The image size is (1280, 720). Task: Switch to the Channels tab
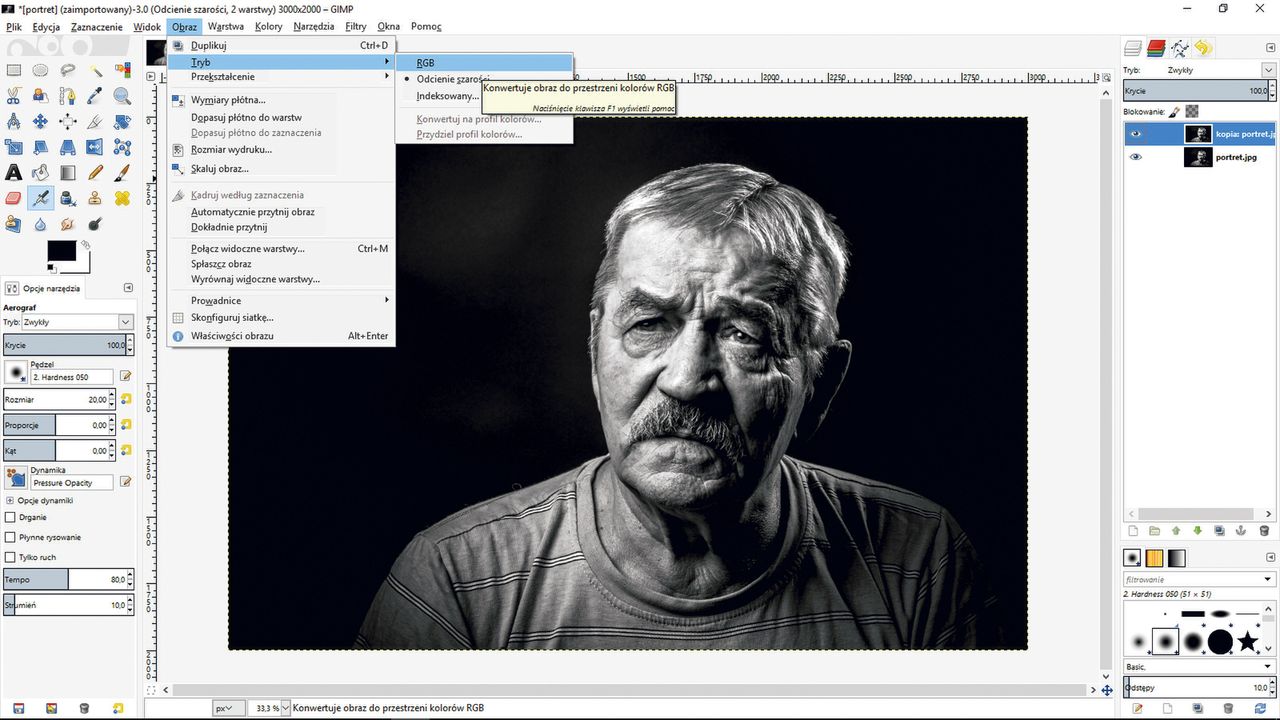(1156, 47)
